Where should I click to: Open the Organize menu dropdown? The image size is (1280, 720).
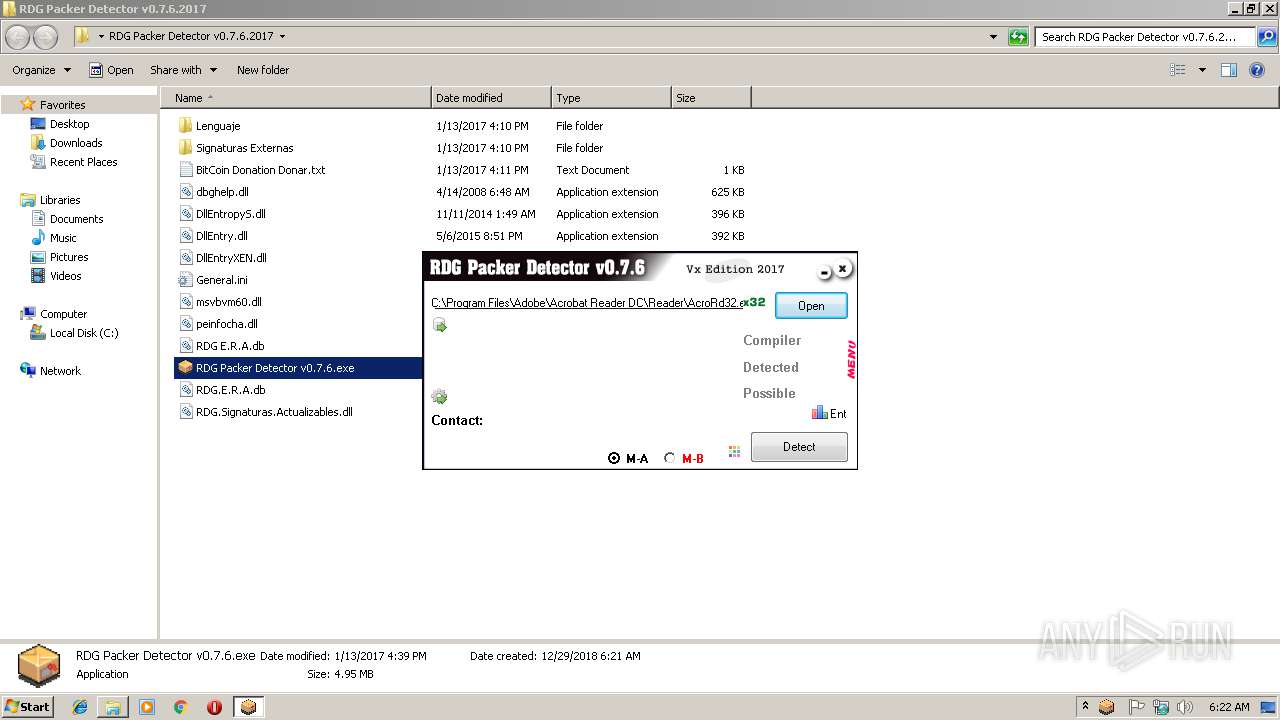coord(41,70)
